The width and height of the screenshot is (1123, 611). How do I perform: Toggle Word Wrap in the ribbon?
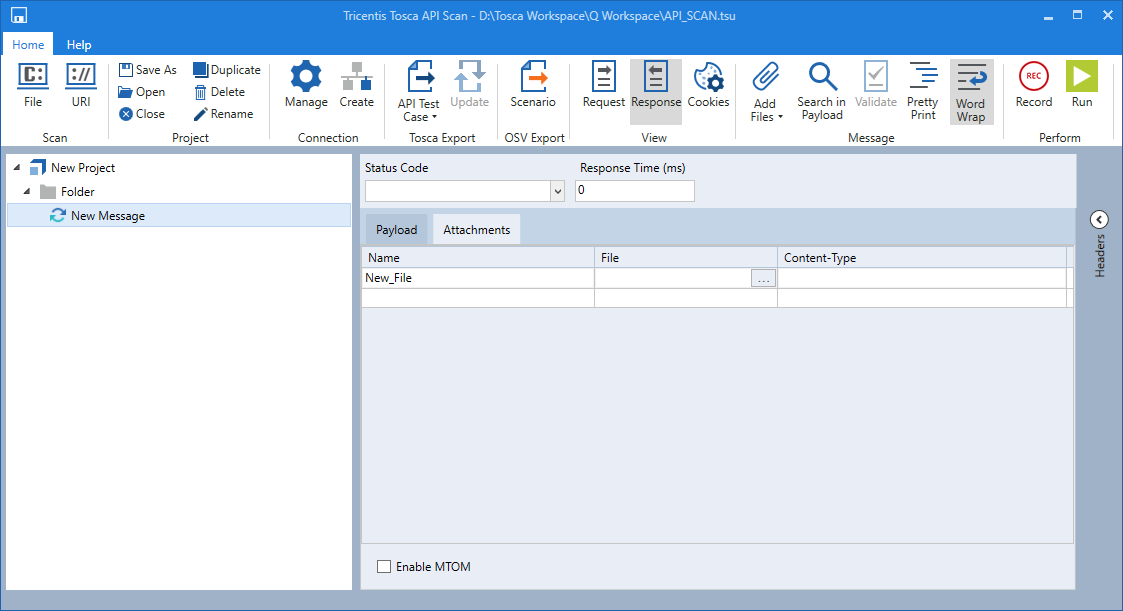(970, 91)
